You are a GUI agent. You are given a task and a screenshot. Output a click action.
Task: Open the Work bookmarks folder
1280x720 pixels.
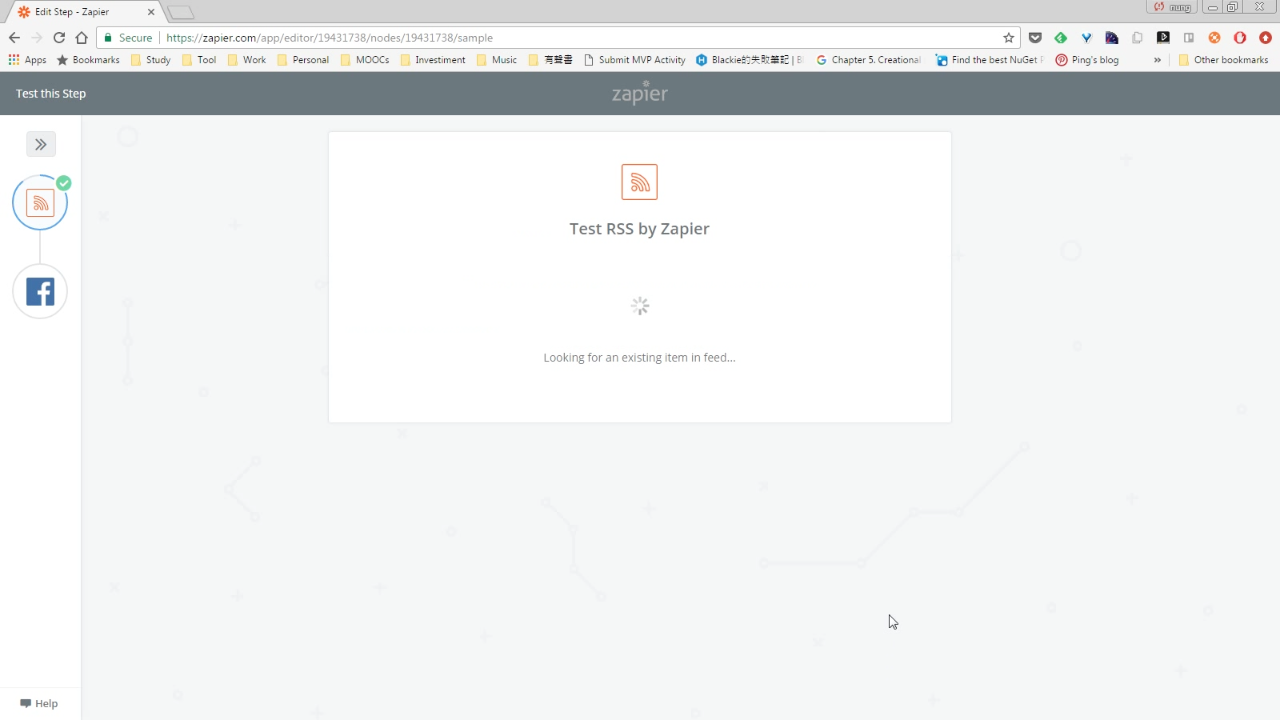[x=247, y=60]
